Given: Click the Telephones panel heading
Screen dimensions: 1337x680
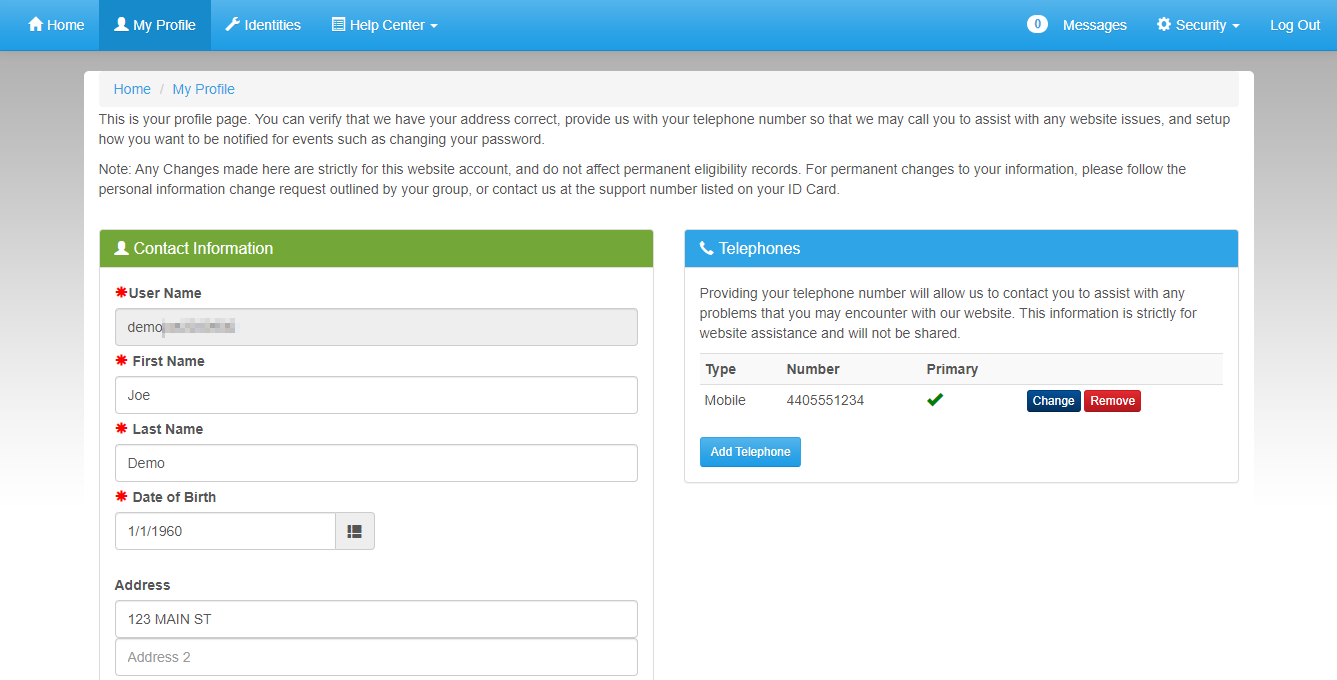Looking at the screenshot, I should click(x=961, y=248).
